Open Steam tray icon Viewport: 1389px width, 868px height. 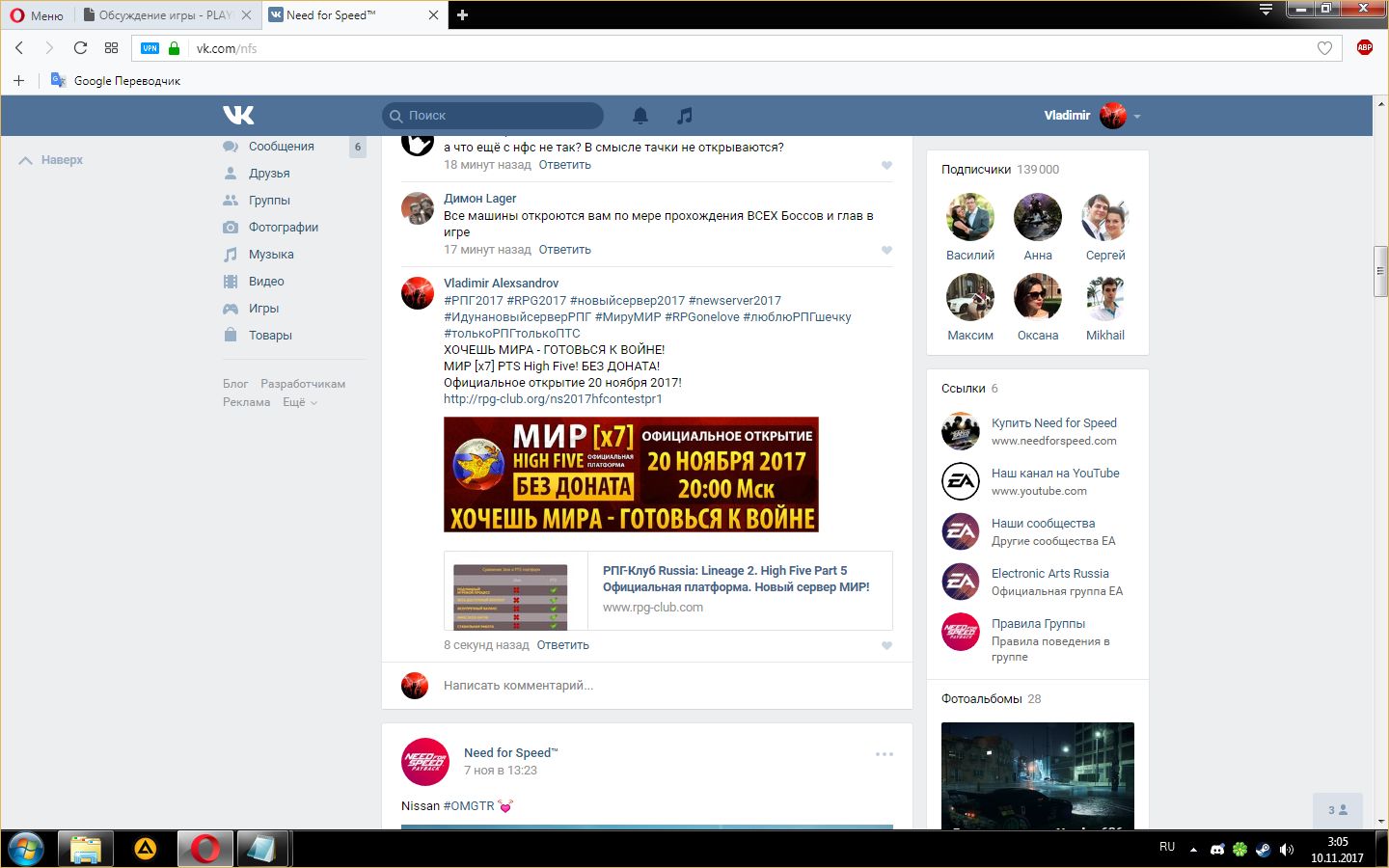tap(1264, 850)
